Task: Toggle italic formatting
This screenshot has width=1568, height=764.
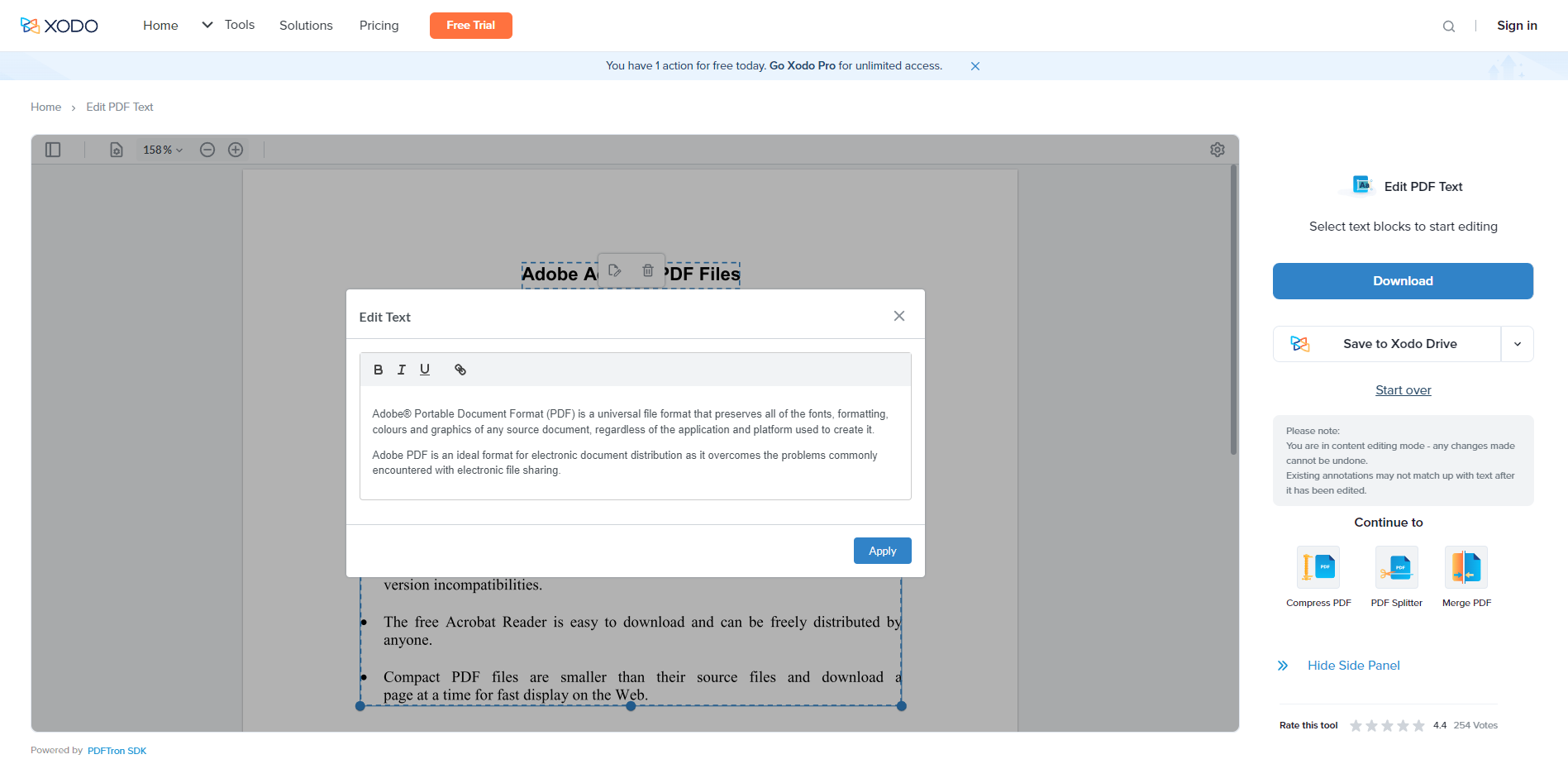Action: [402, 370]
